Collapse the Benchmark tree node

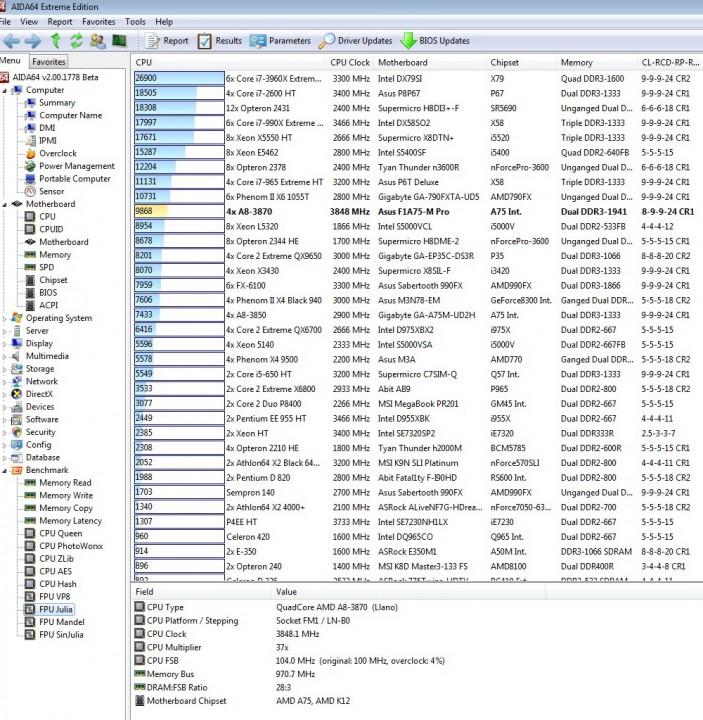(5, 471)
